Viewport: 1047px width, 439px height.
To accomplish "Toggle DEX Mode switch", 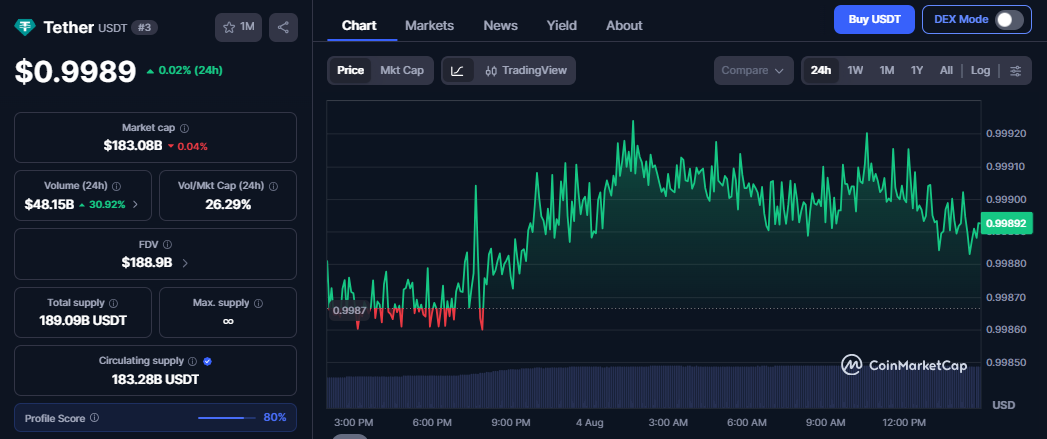I will (x=1008, y=19).
